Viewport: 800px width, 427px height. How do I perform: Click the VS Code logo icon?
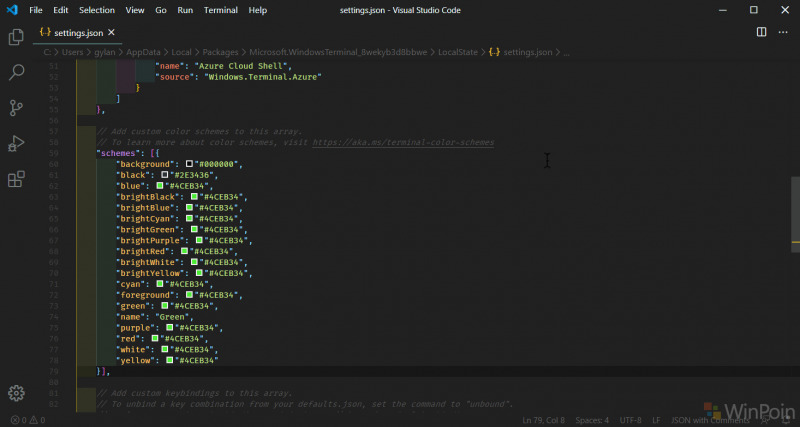click(x=12, y=10)
